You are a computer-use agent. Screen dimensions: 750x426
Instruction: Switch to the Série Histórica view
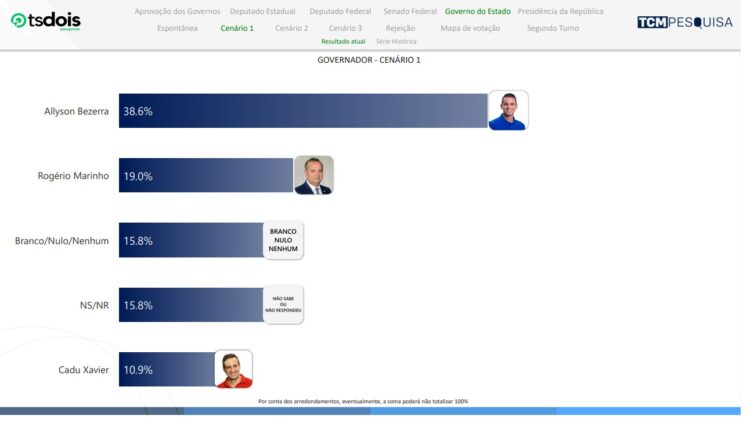coord(396,42)
